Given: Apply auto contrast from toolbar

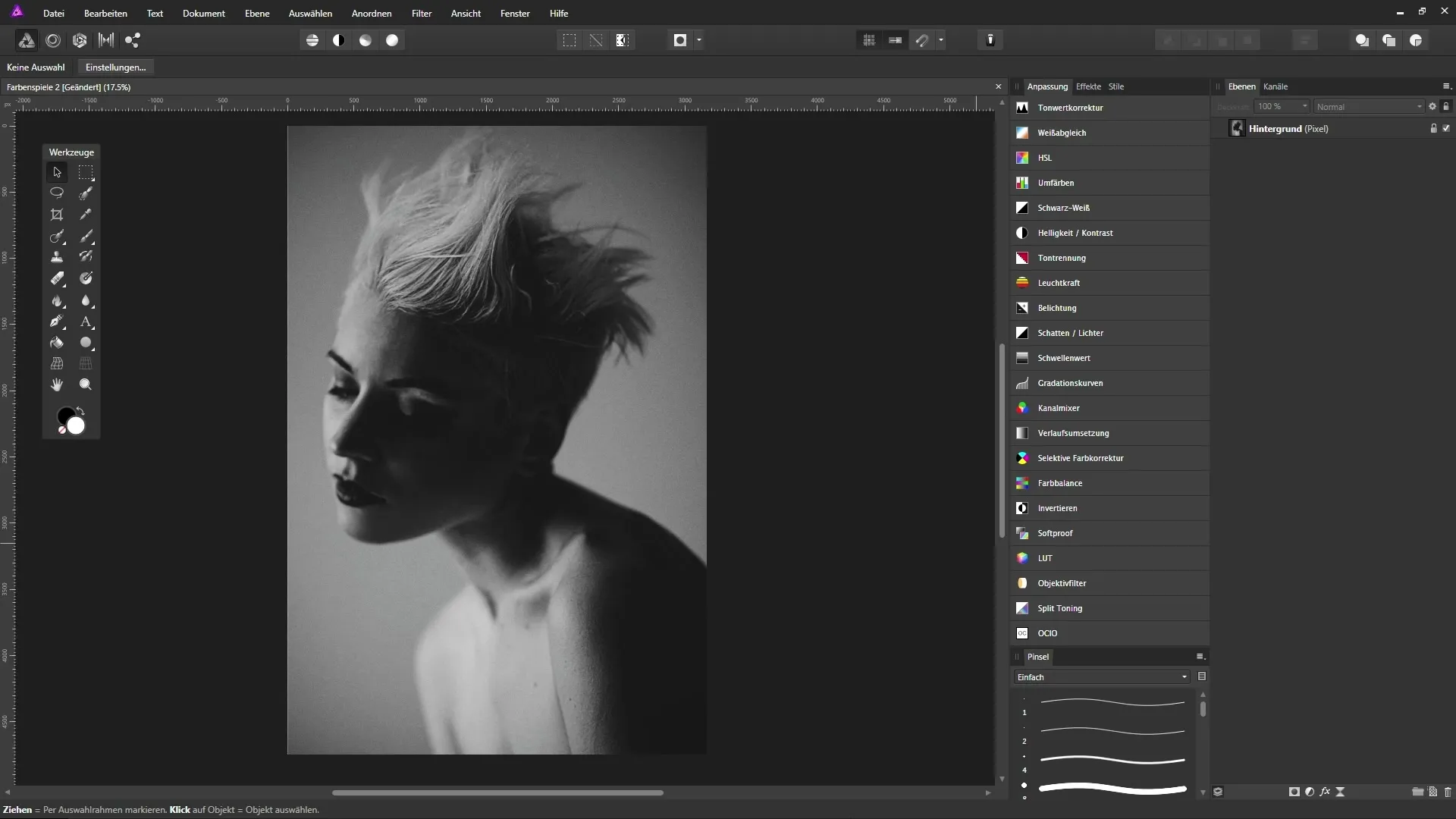Looking at the screenshot, I should (339, 40).
